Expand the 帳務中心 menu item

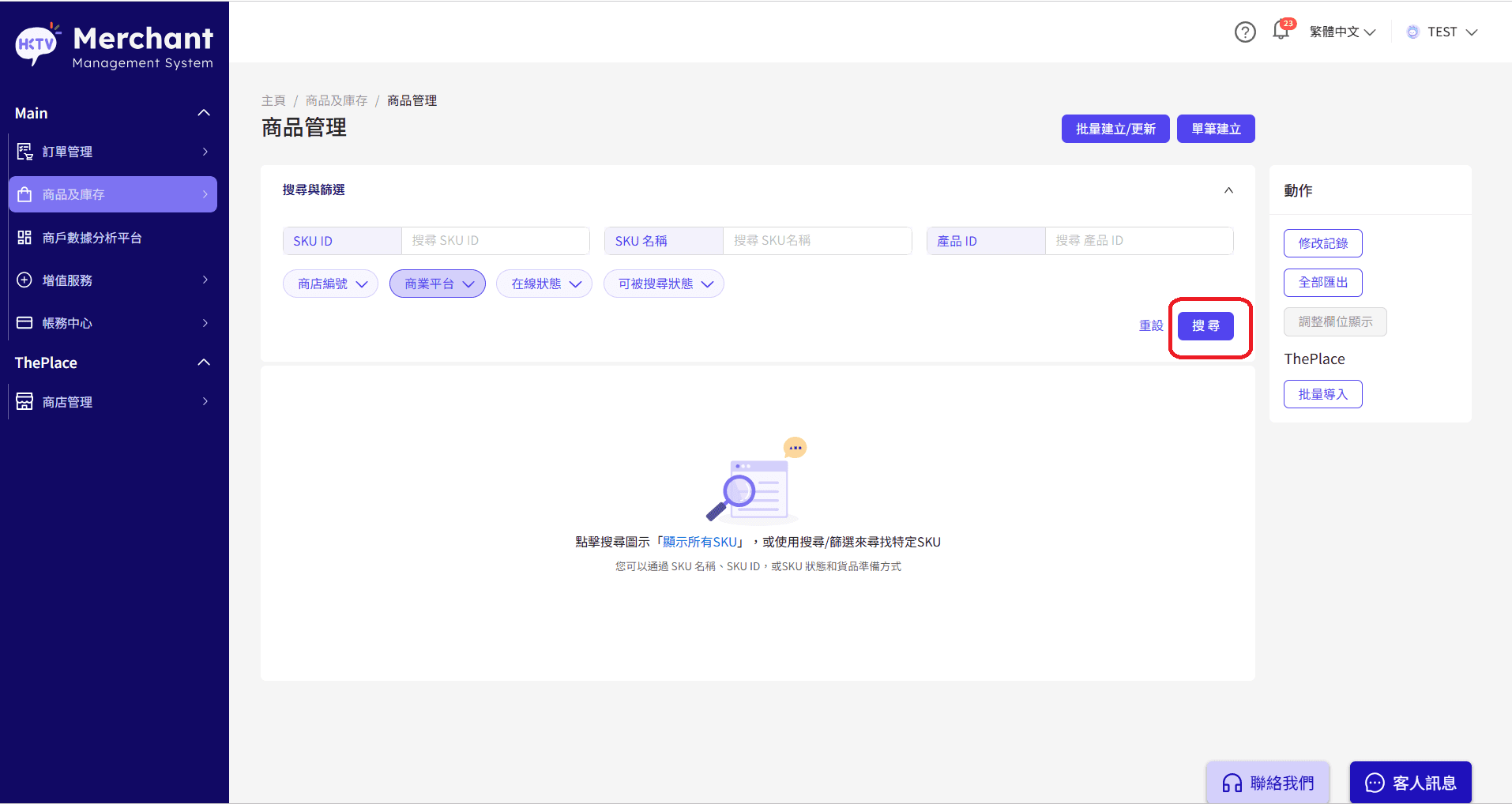coord(113,322)
